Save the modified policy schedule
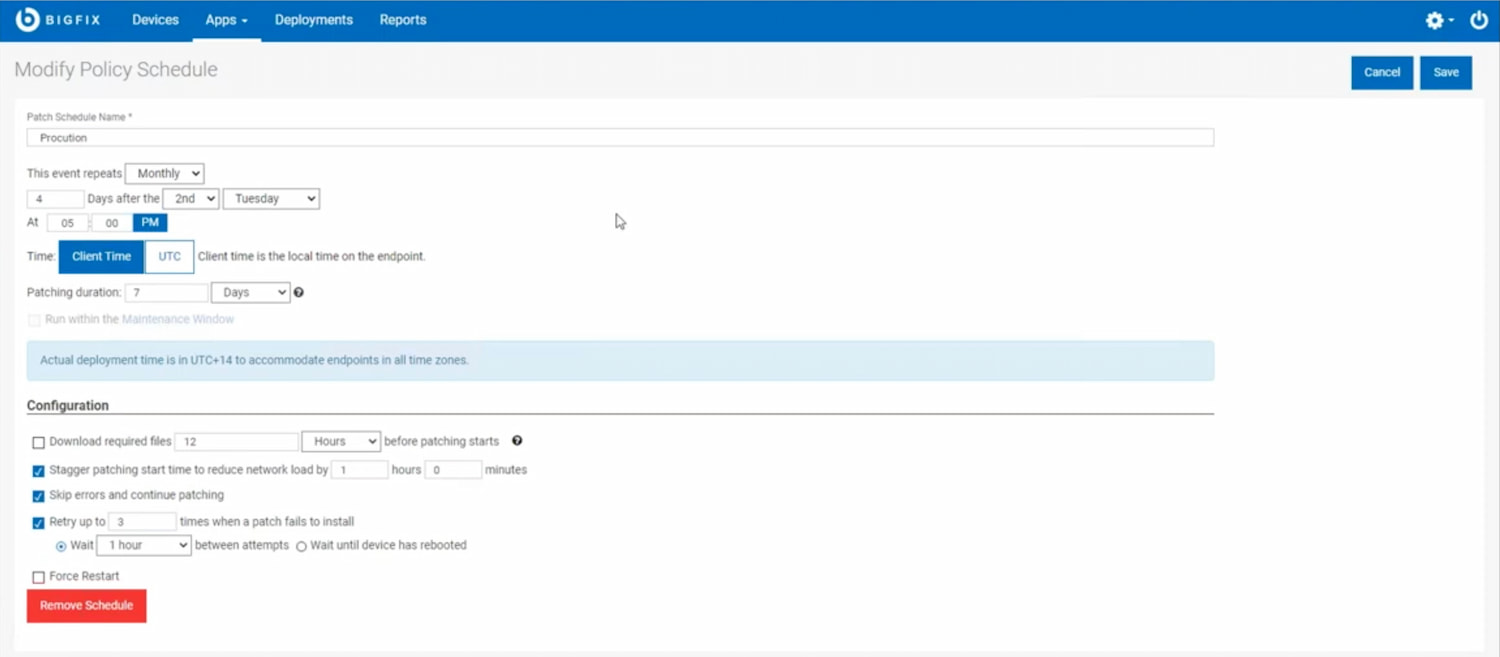This screenshot has width=1500, height=657. pos(1445,72)
